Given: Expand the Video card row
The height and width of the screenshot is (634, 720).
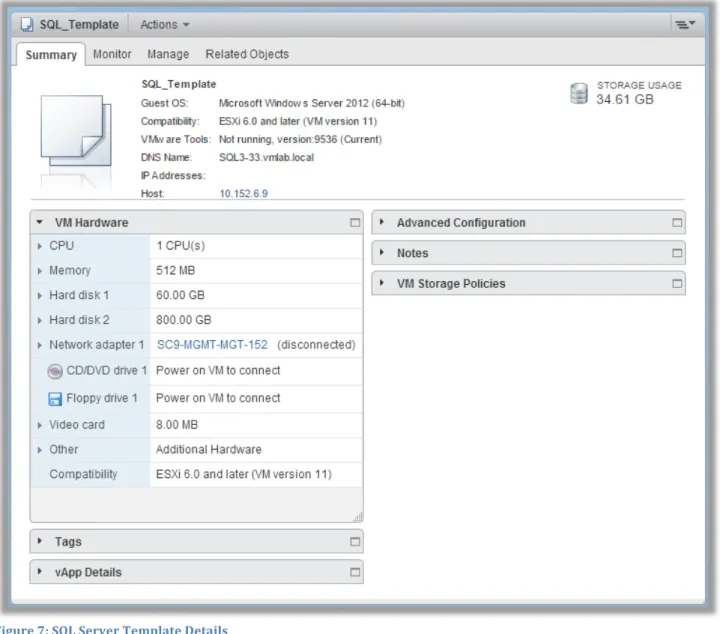Looking at the screenshot, I should pos(39,425).
